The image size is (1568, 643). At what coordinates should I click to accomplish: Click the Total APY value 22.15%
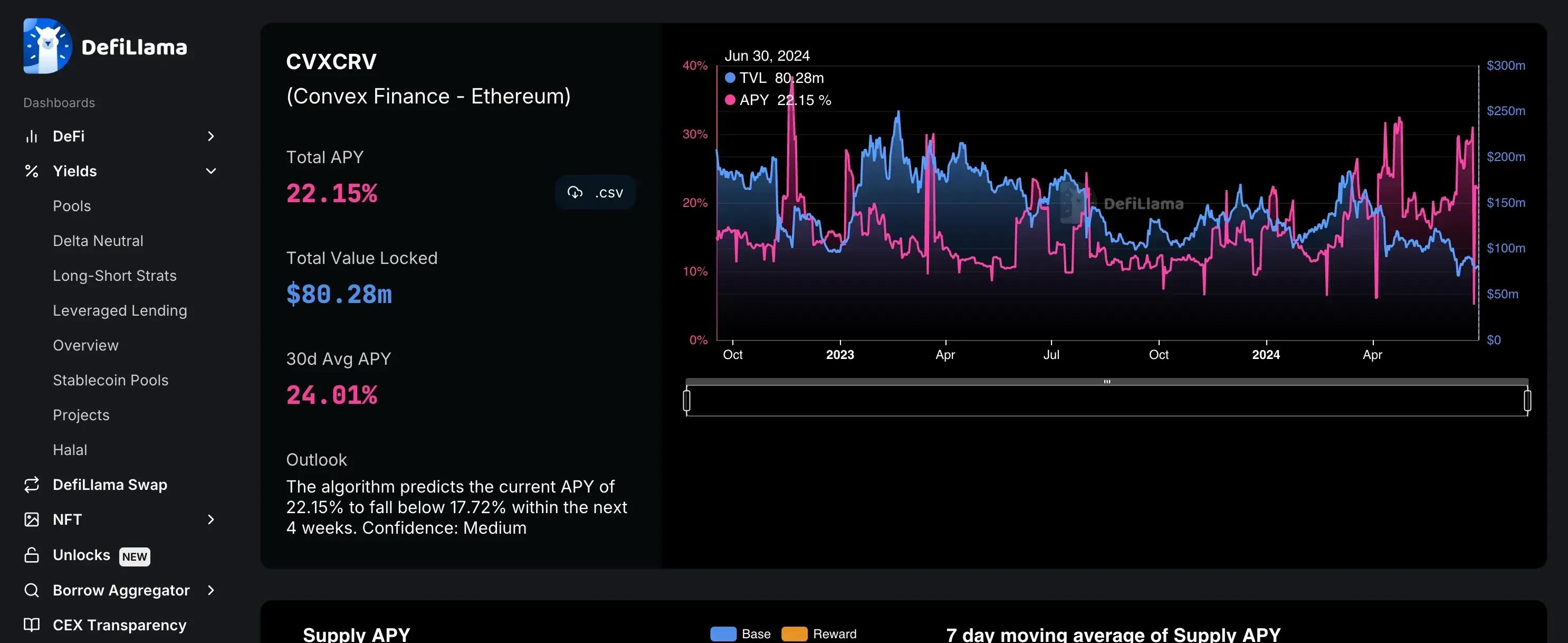(332, 194)
